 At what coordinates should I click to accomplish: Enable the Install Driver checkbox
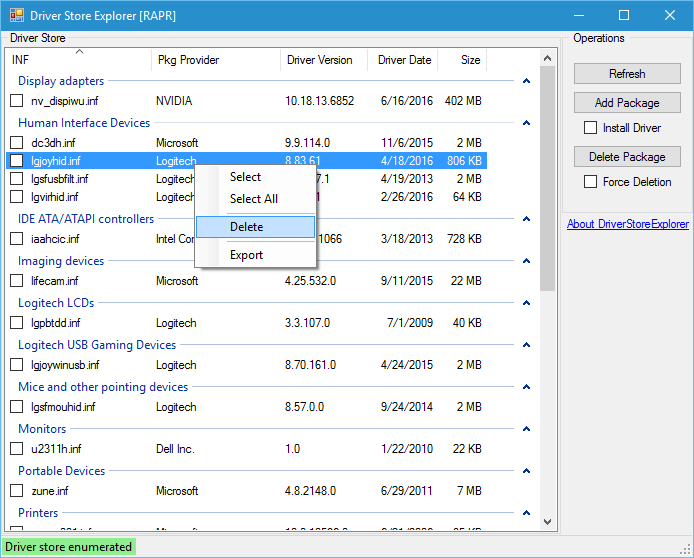(x=590, y=128)
